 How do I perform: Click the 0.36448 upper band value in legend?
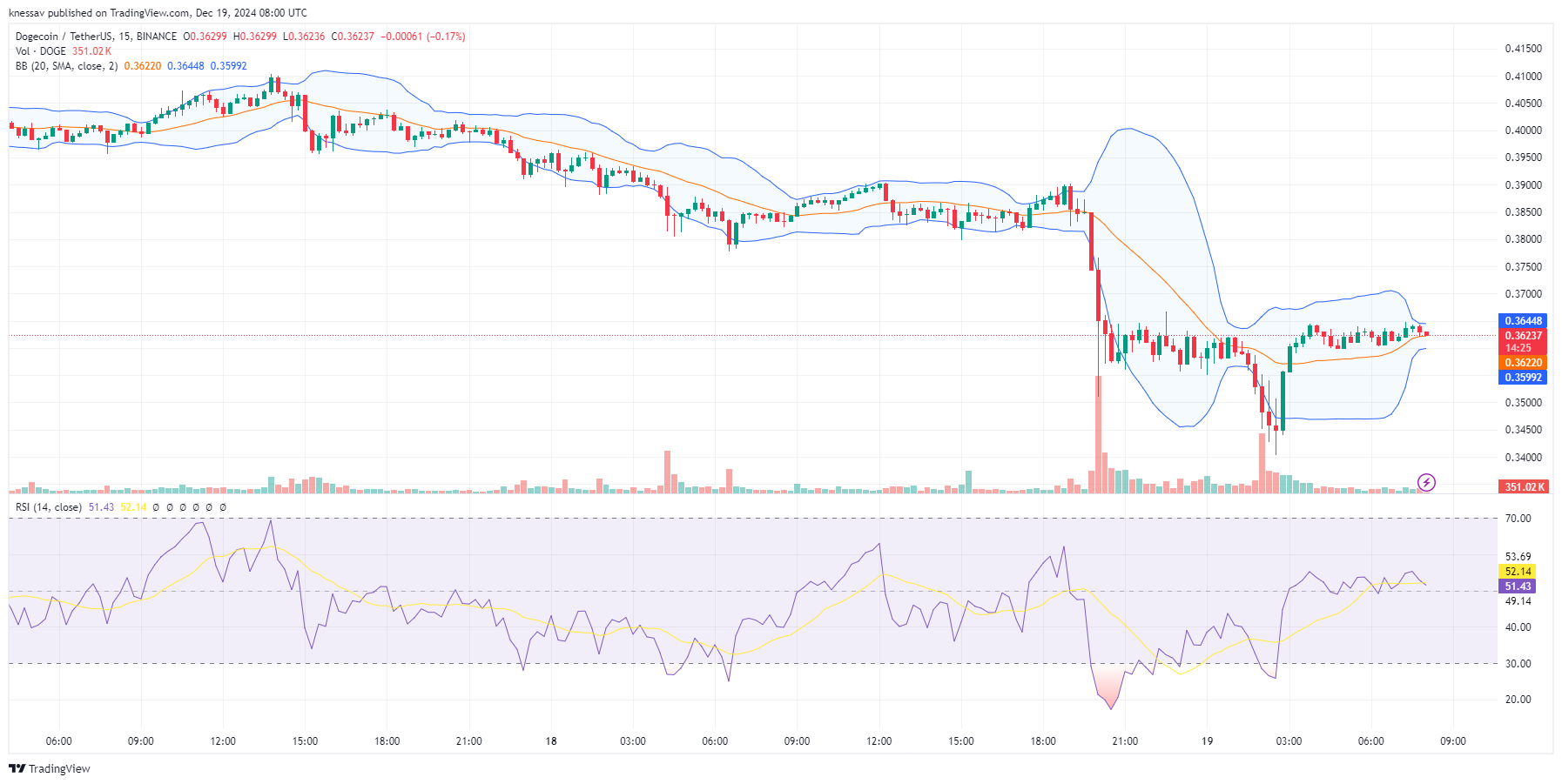point(185,66)
